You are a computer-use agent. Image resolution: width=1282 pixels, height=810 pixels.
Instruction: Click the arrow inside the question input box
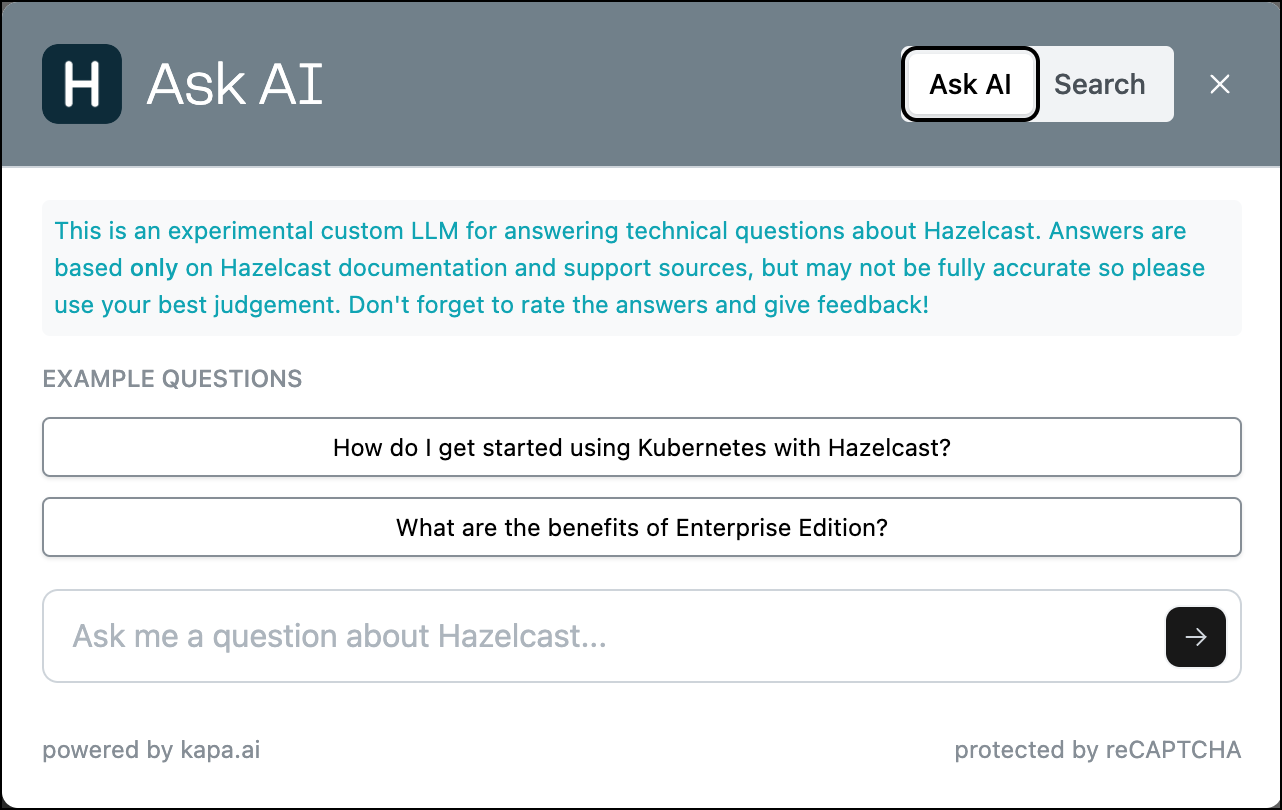1195,637
